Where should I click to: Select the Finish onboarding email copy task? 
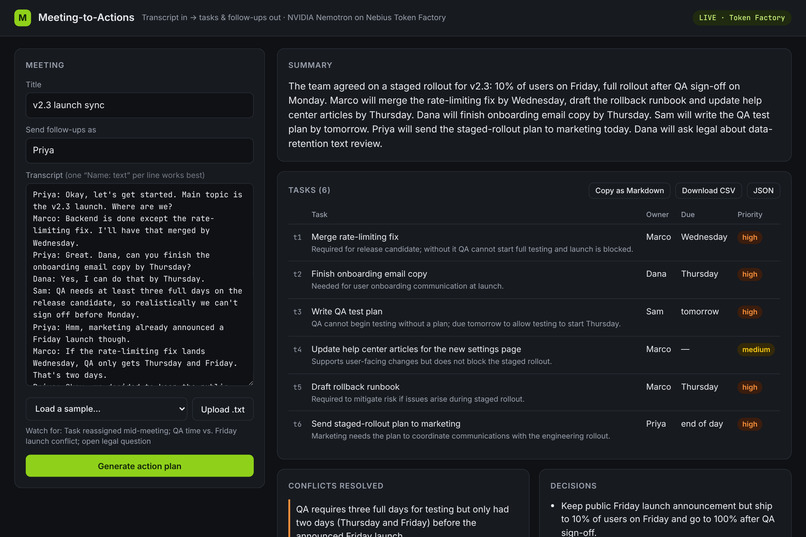point(534,280)
